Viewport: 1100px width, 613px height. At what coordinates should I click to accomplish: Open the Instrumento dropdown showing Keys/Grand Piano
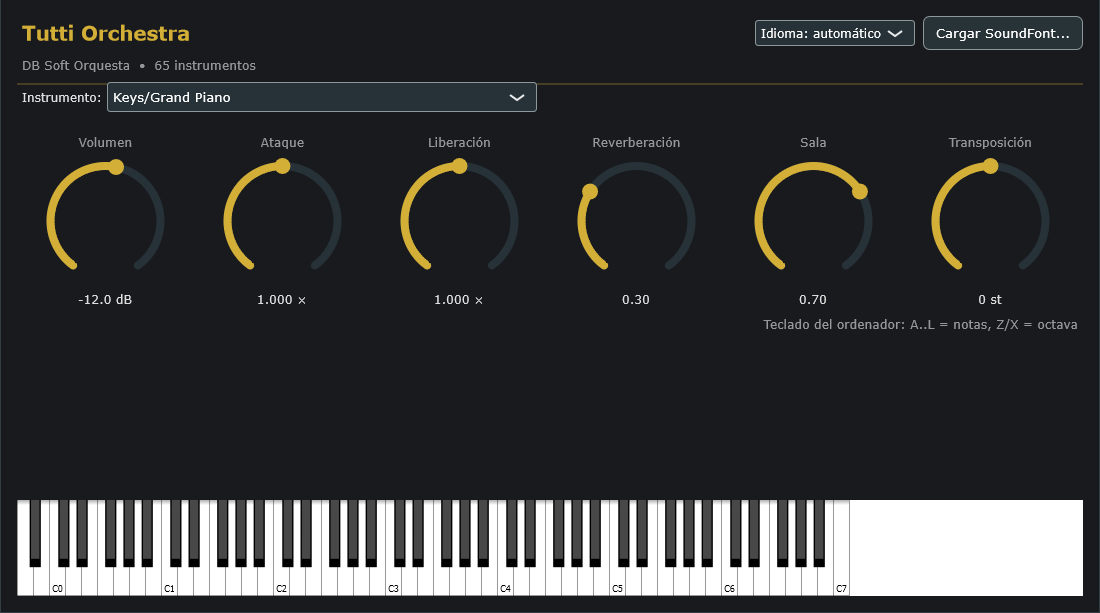point(321,97)
